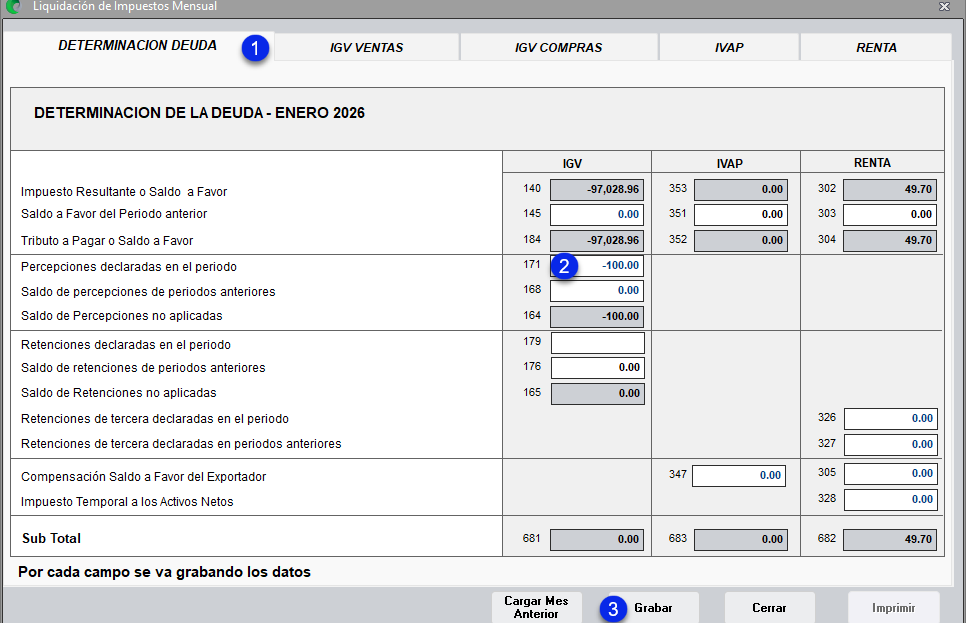Close the Liquidación de Impuestos Mensual window

click(944, 7)
